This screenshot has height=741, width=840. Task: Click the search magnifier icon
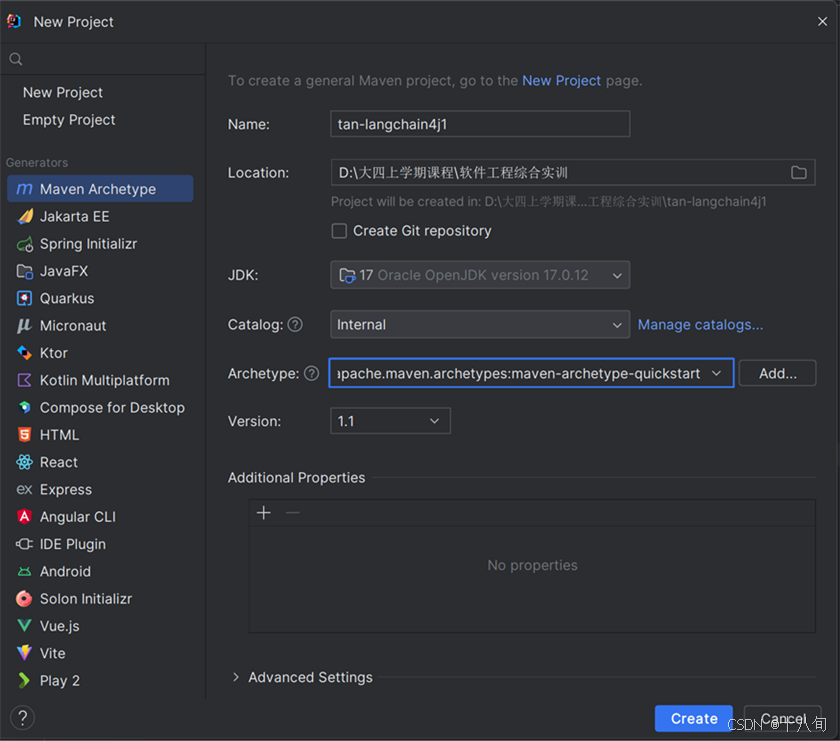[16, 59]
